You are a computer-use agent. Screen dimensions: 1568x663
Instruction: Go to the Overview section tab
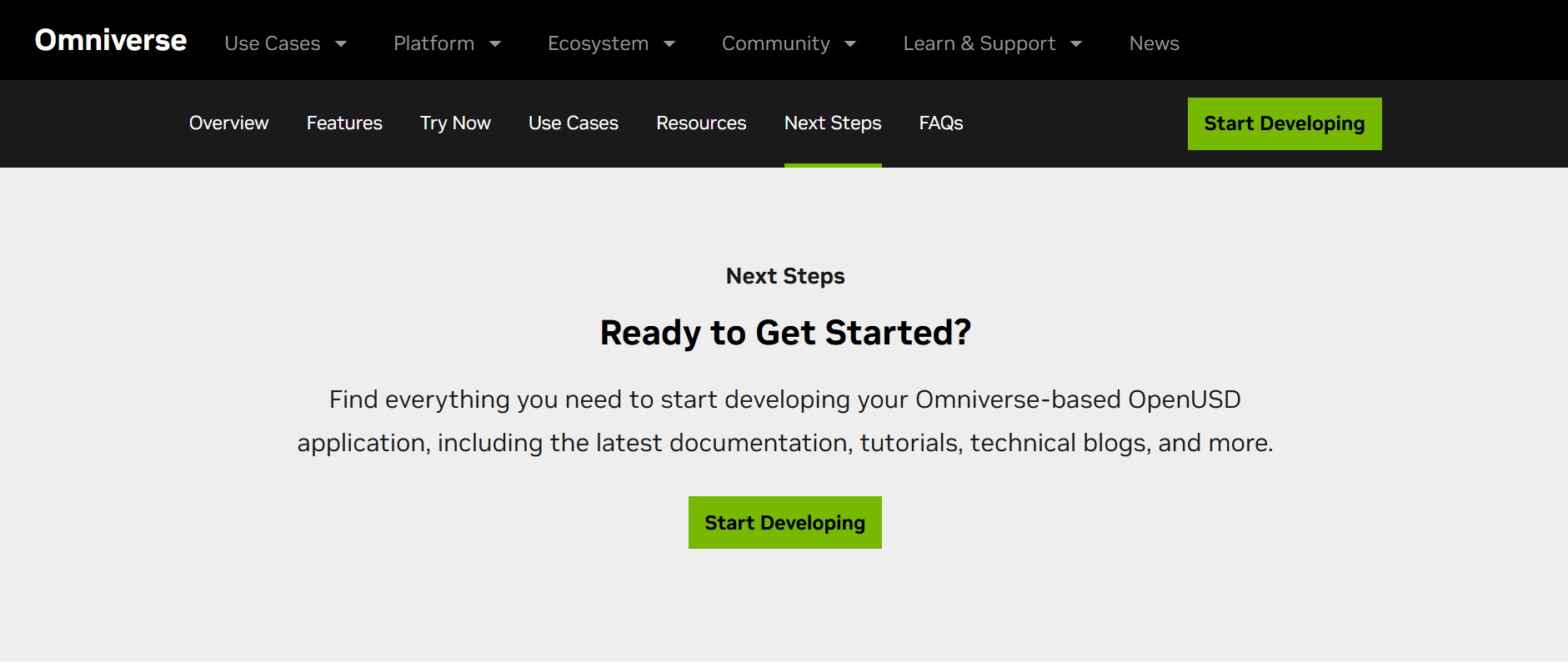pyautogui.click(x=228, y=123)
